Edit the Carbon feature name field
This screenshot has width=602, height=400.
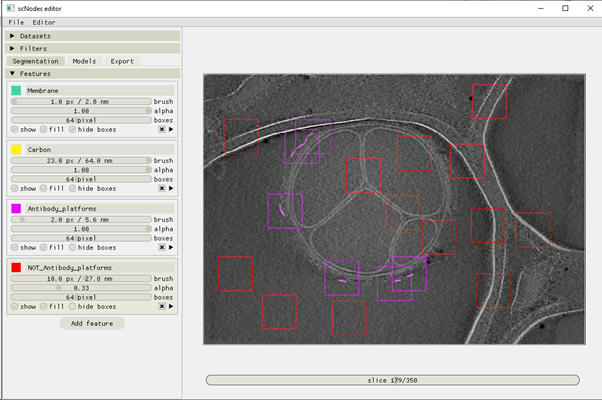tap(100, 149)
